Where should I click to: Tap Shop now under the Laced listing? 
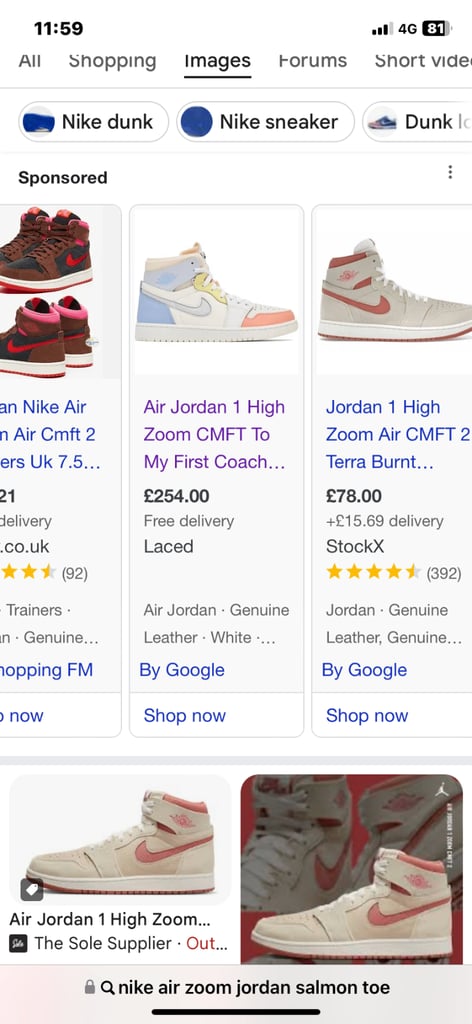point(185,716)
